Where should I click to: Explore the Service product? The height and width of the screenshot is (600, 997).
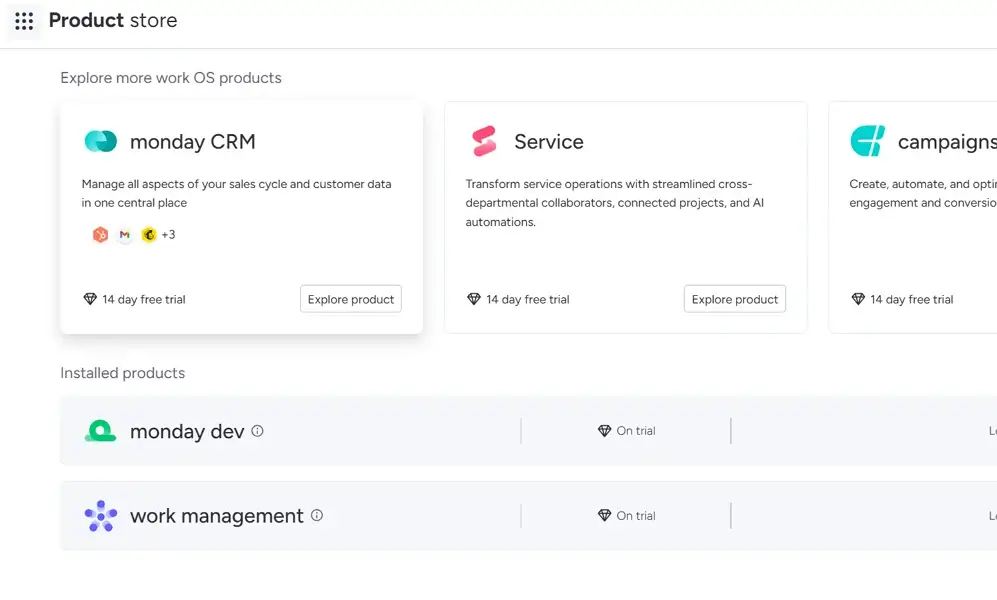click(x=734, y=299)
